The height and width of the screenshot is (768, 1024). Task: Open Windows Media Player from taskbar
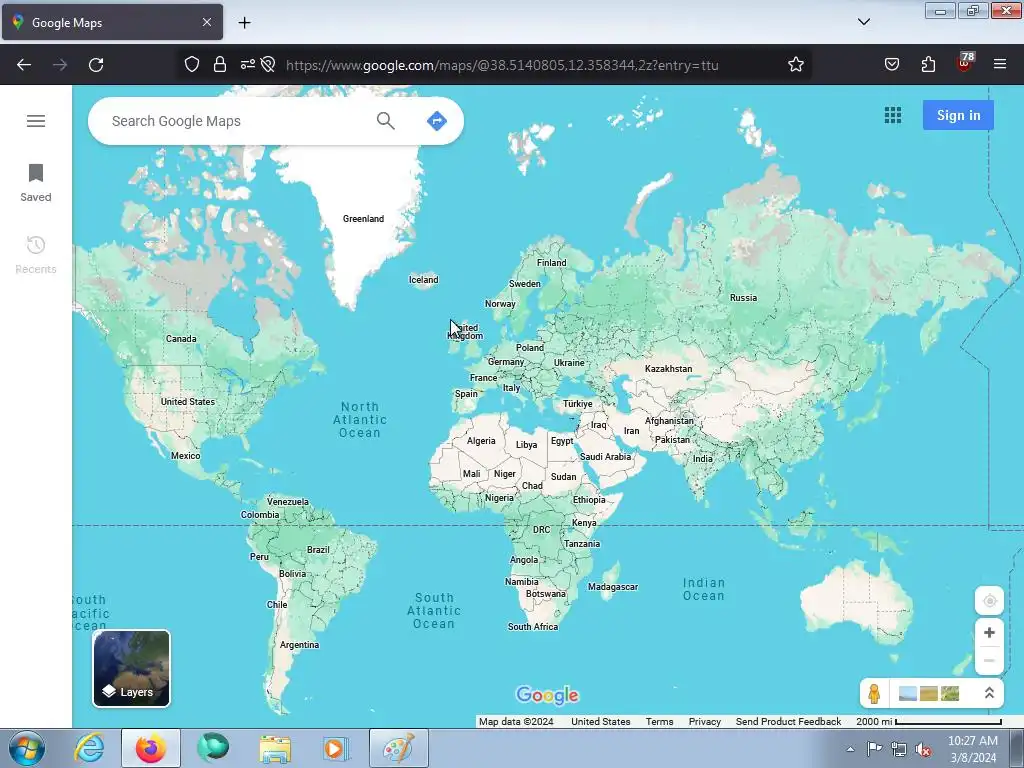point(335,748)
